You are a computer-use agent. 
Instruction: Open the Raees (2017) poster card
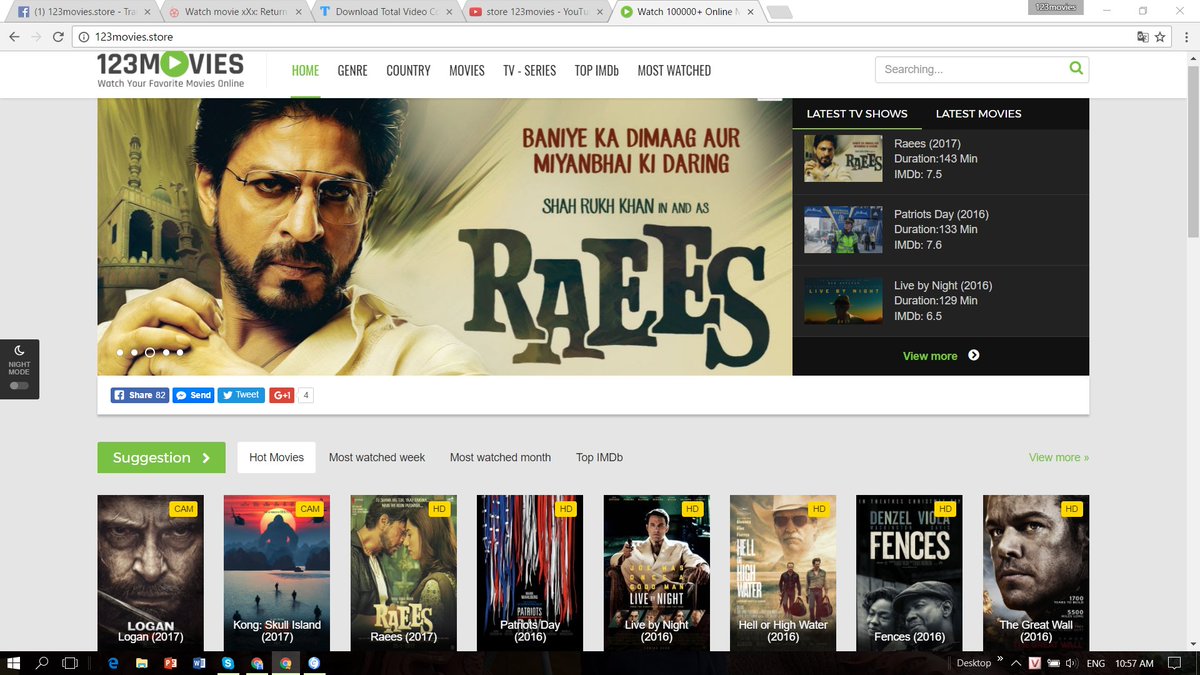403,572
